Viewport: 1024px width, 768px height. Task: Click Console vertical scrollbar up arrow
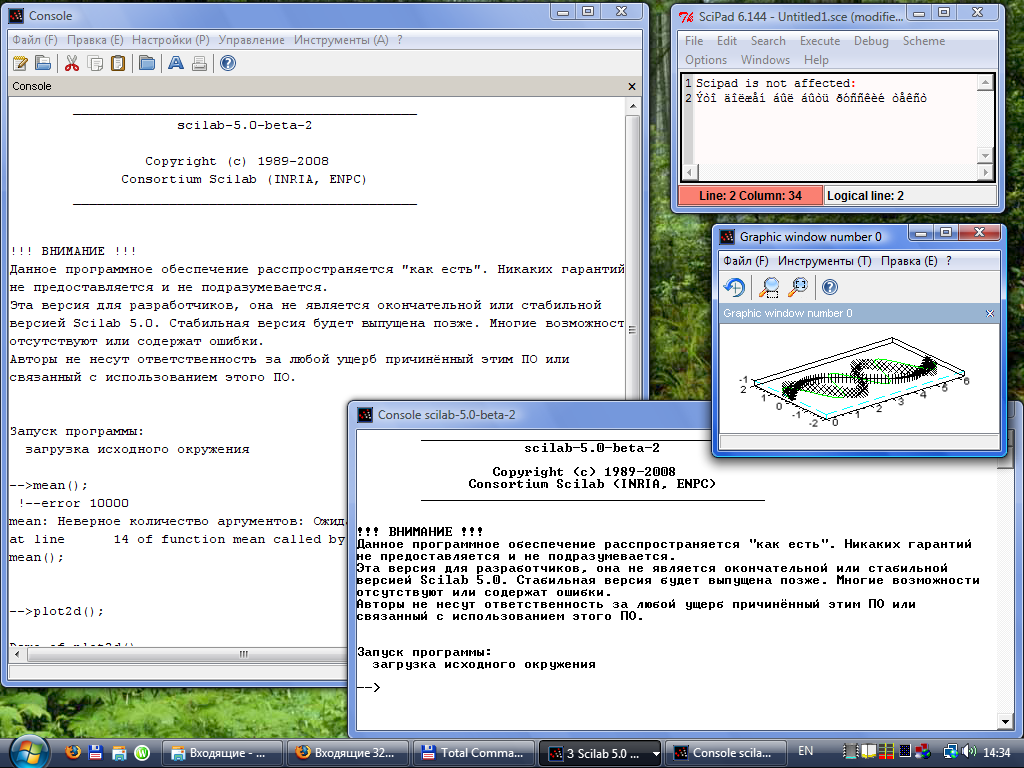click(632, 106)
